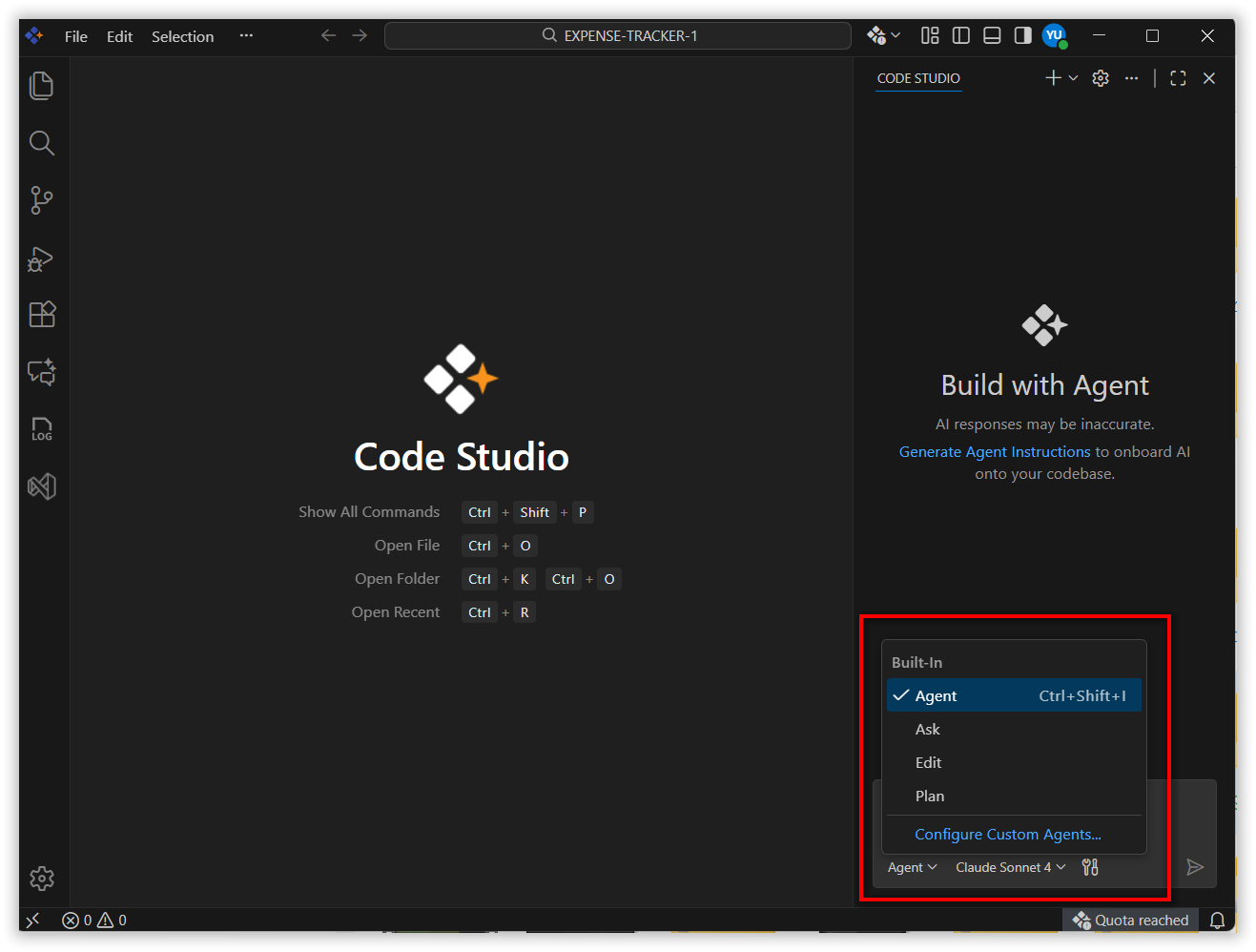
Task: Open the Manage gear at the sidebar bottom
Action: [x=42, y=879]
